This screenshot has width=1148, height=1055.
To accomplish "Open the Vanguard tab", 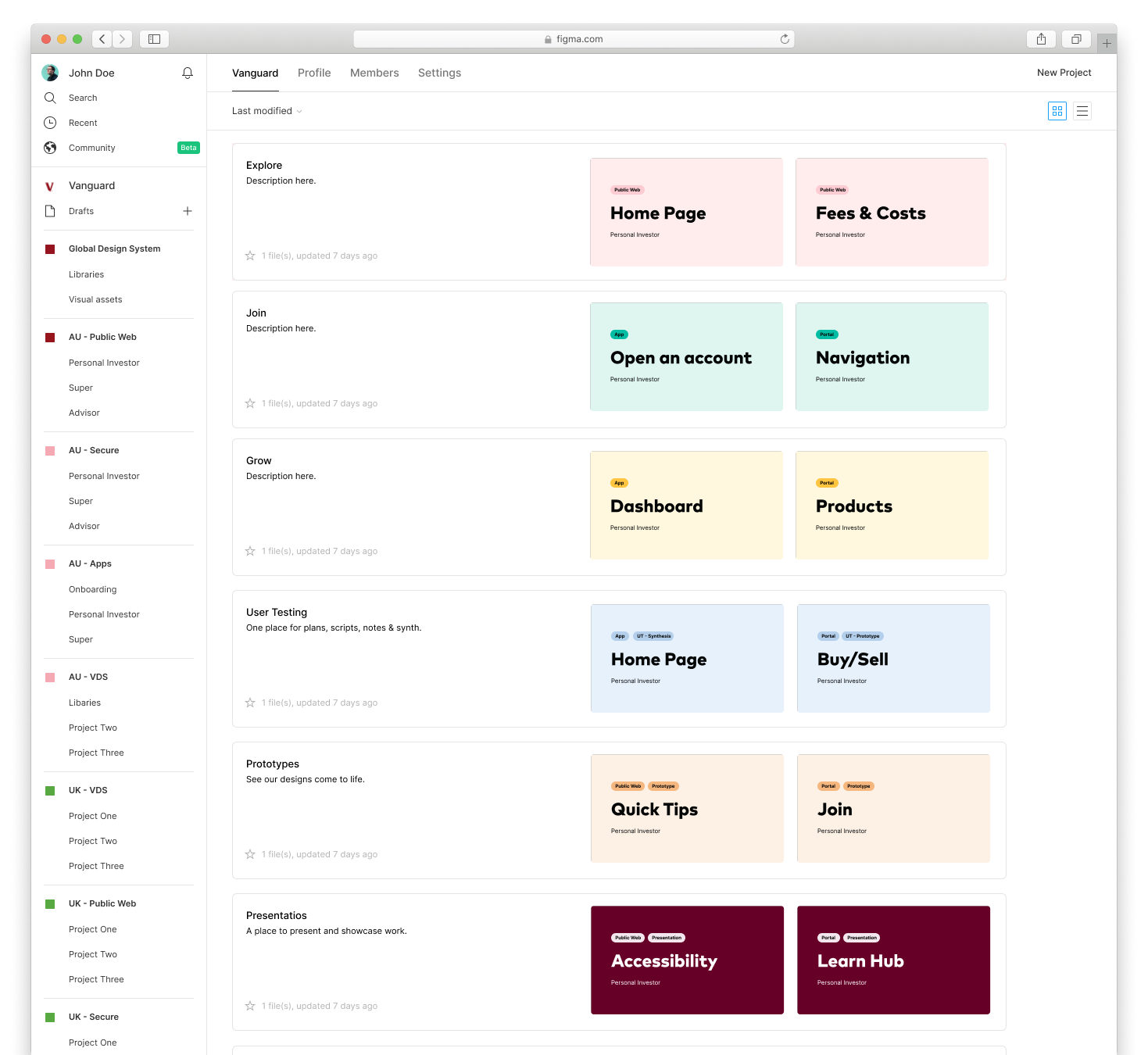I will coord(256,73).
